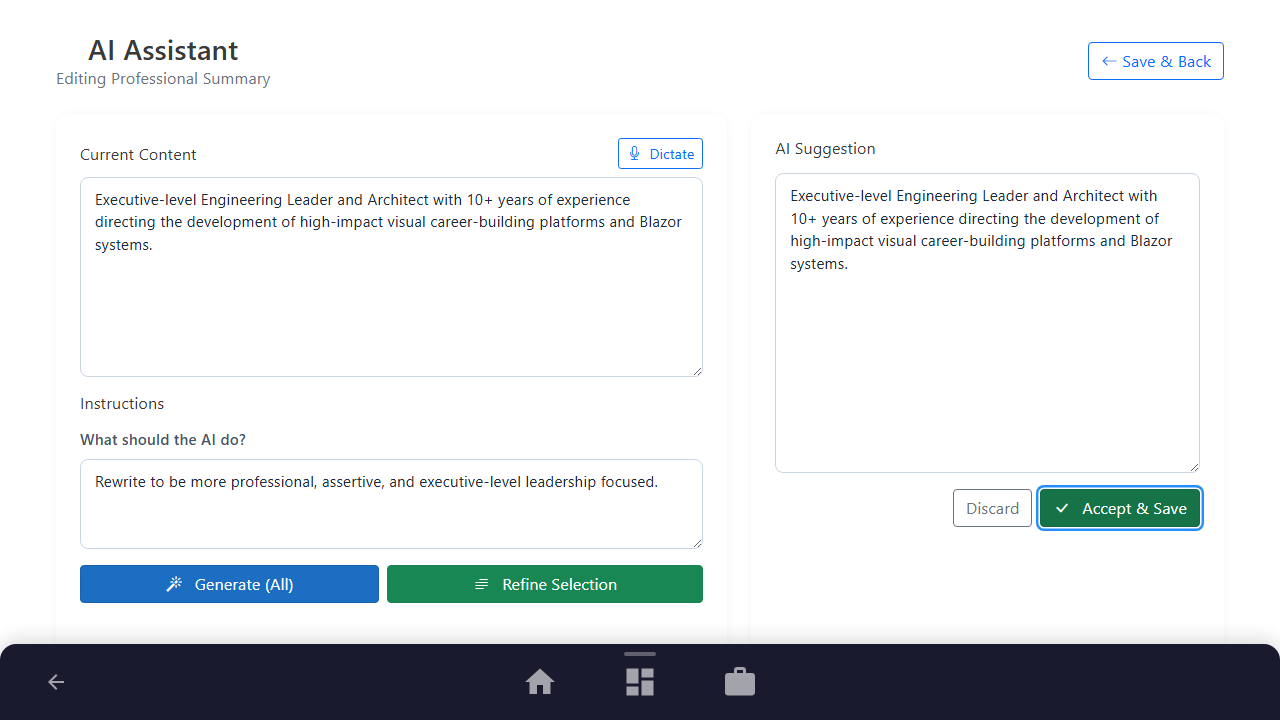
Task: Generate content with Generate (All)
Action: pyautogui.click(x=229, y=584)
